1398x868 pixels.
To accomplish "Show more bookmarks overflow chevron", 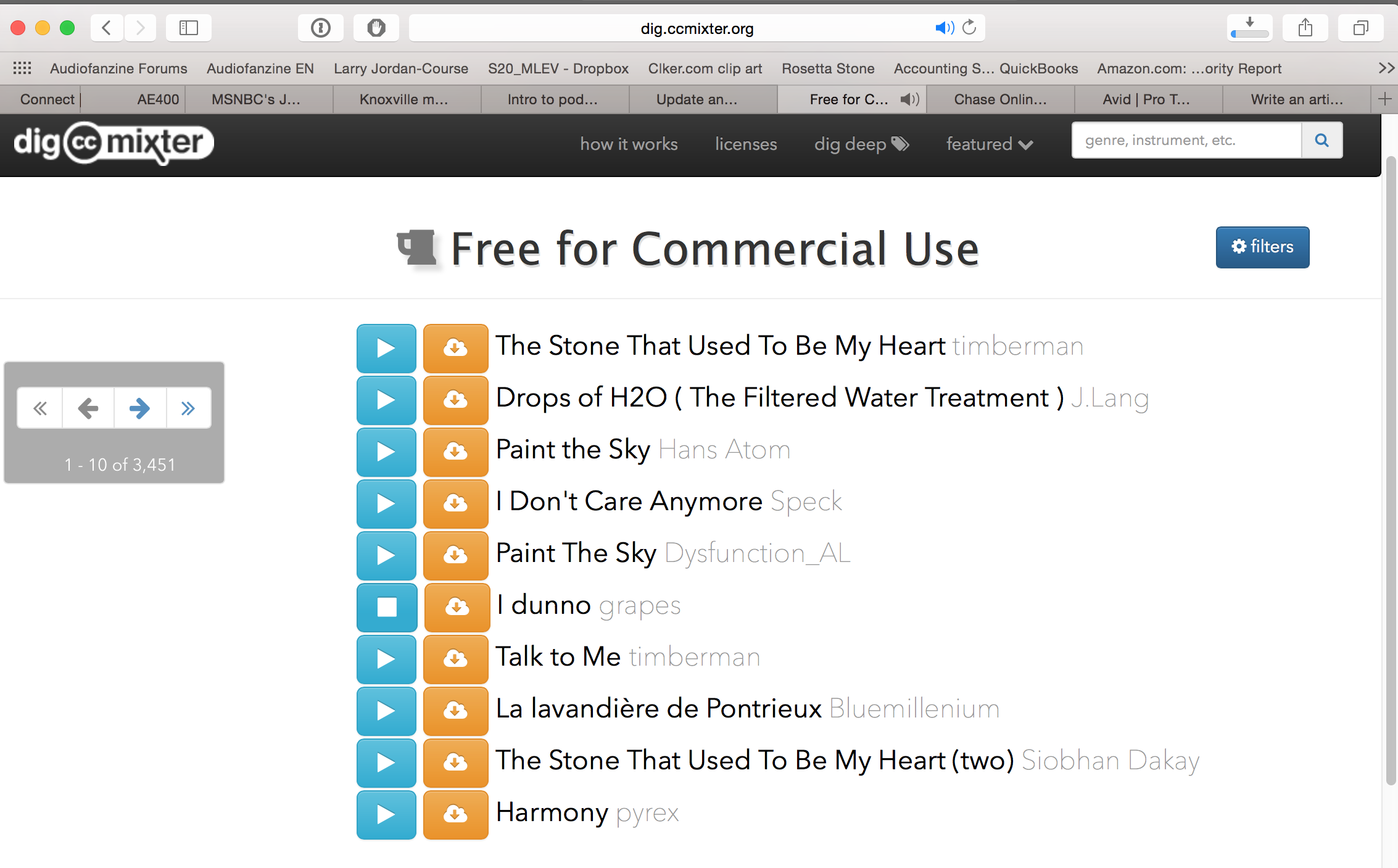I will 1386,68.
